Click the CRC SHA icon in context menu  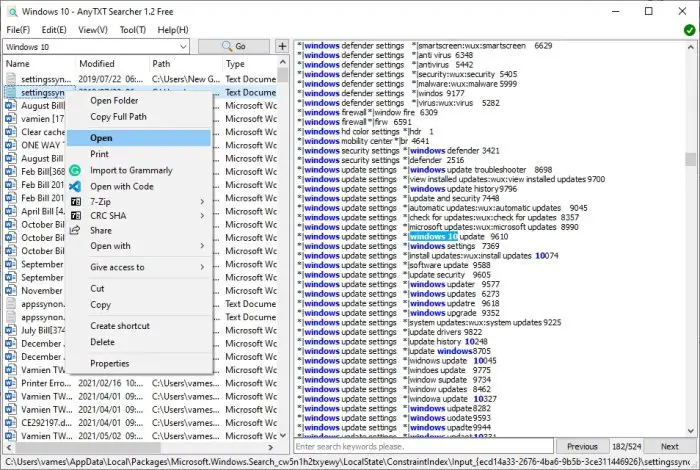point(76,216)
